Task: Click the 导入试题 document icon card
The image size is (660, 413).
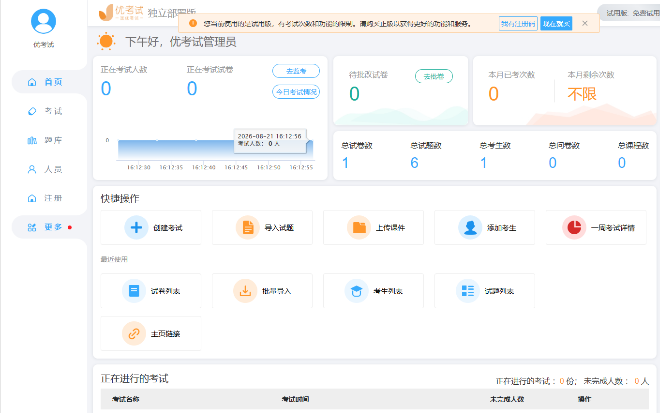Action: point(262,228)
